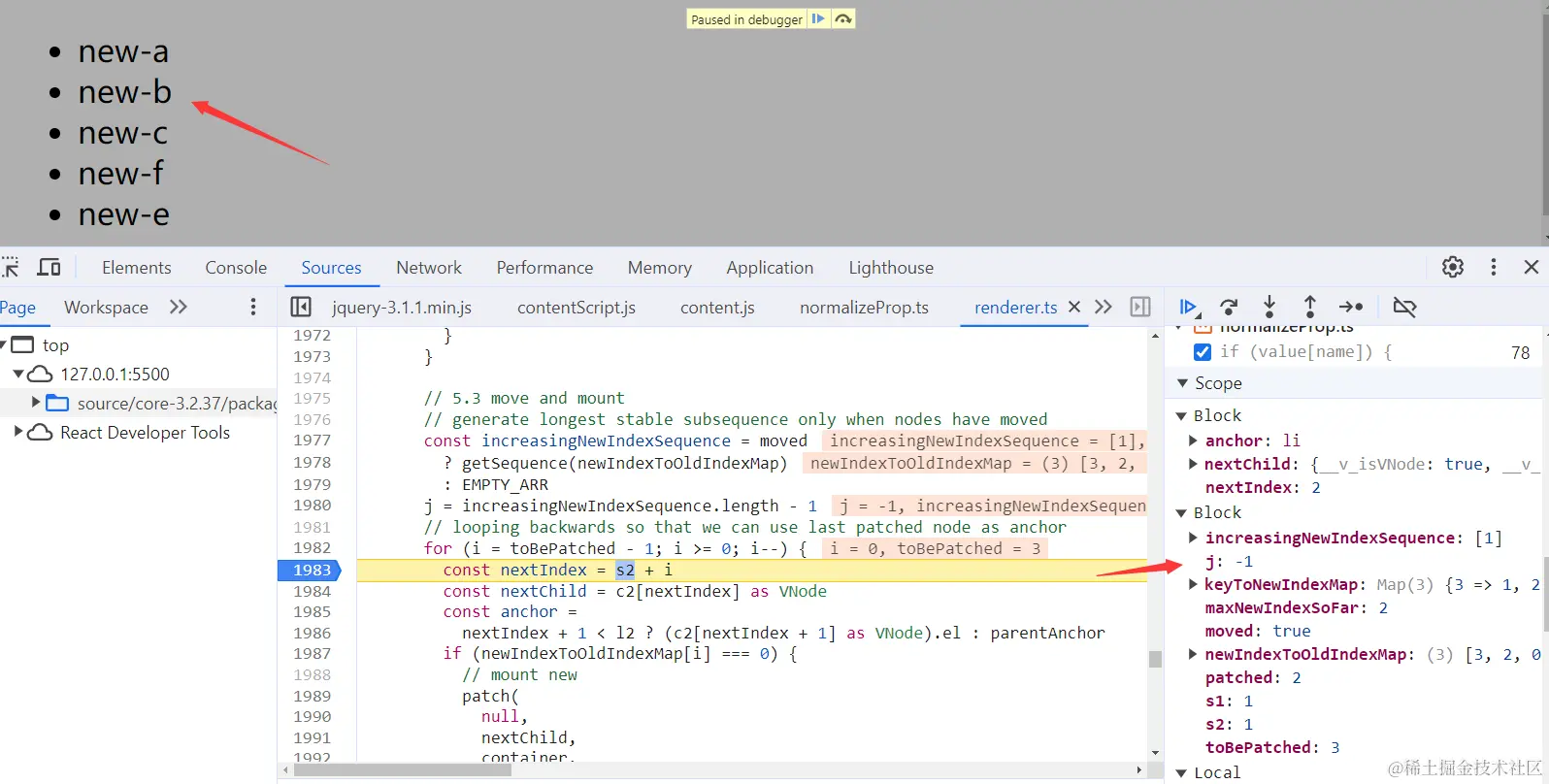
Task: Click the code editor horizontal scrollbar thumb
Action: click(x=403, y=770)
